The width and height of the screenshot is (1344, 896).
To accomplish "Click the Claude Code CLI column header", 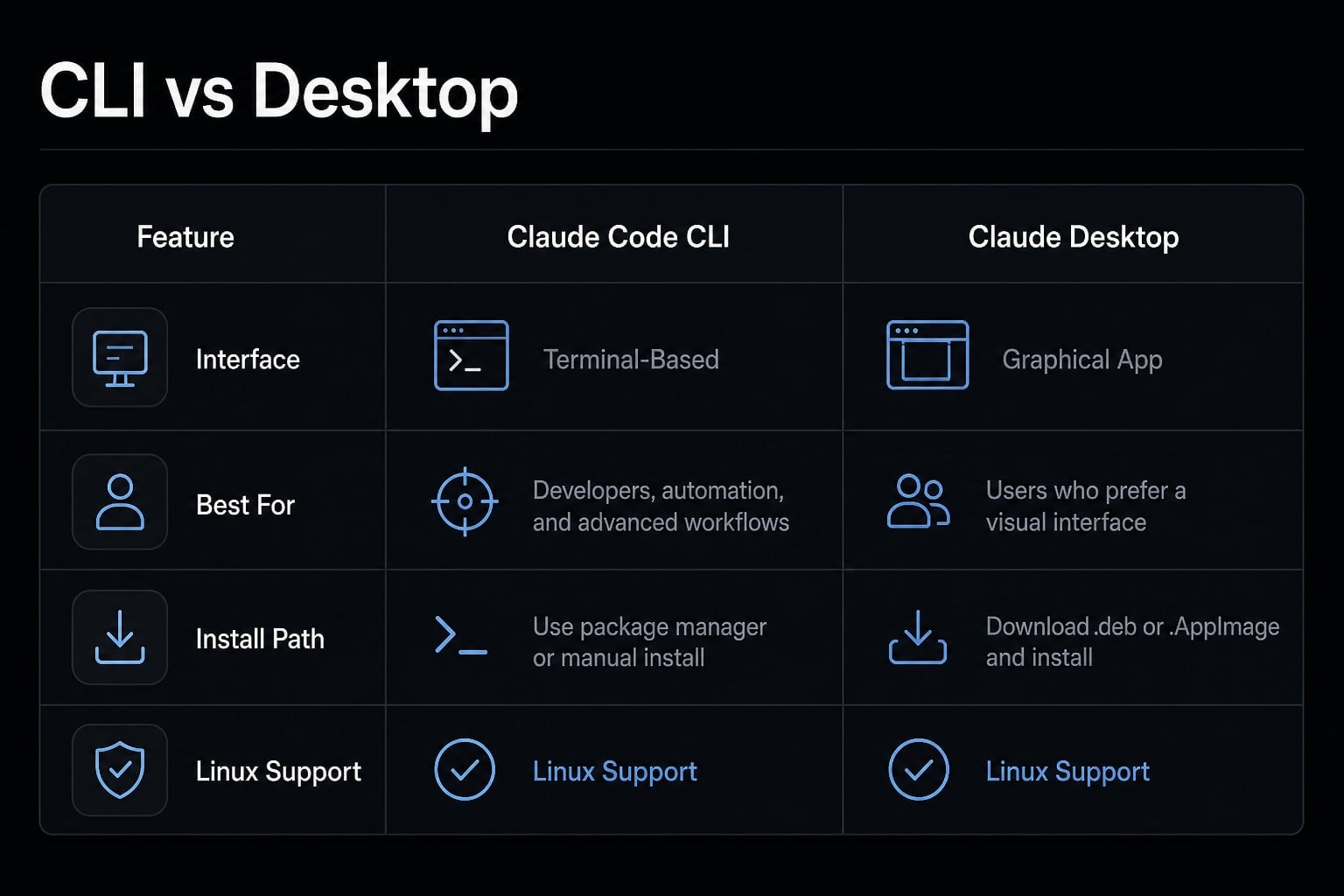I will pos(619,237).
